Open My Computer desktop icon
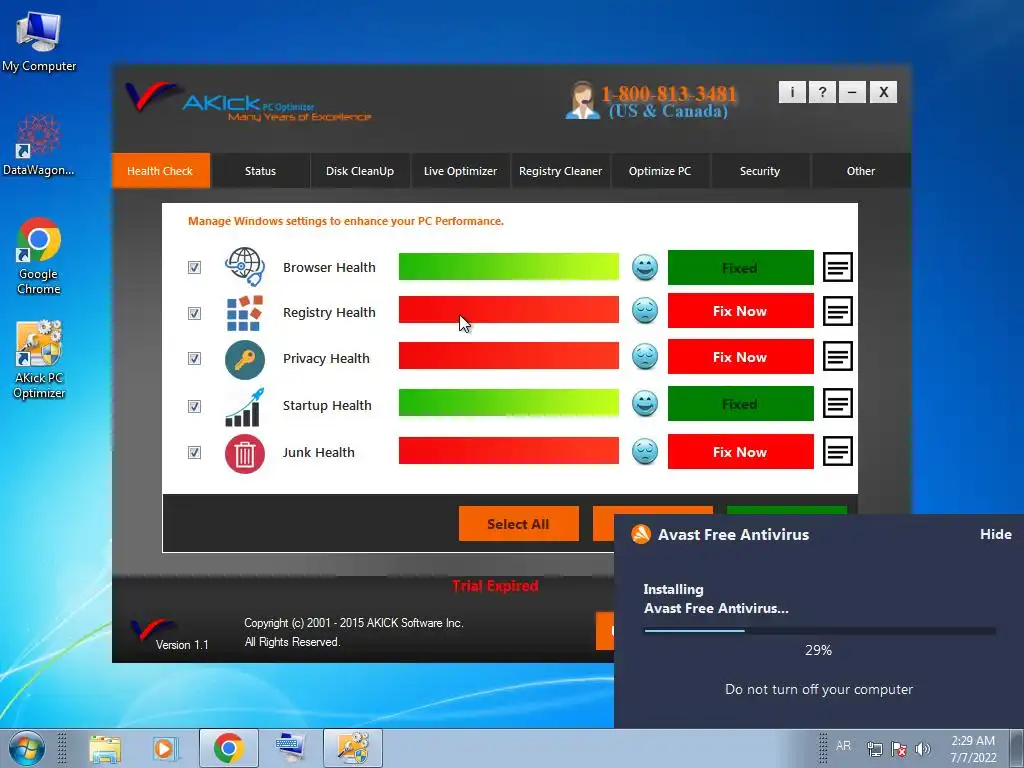Image resolution: width=1024 pixels, height=768 pixels. coord(39,41)
